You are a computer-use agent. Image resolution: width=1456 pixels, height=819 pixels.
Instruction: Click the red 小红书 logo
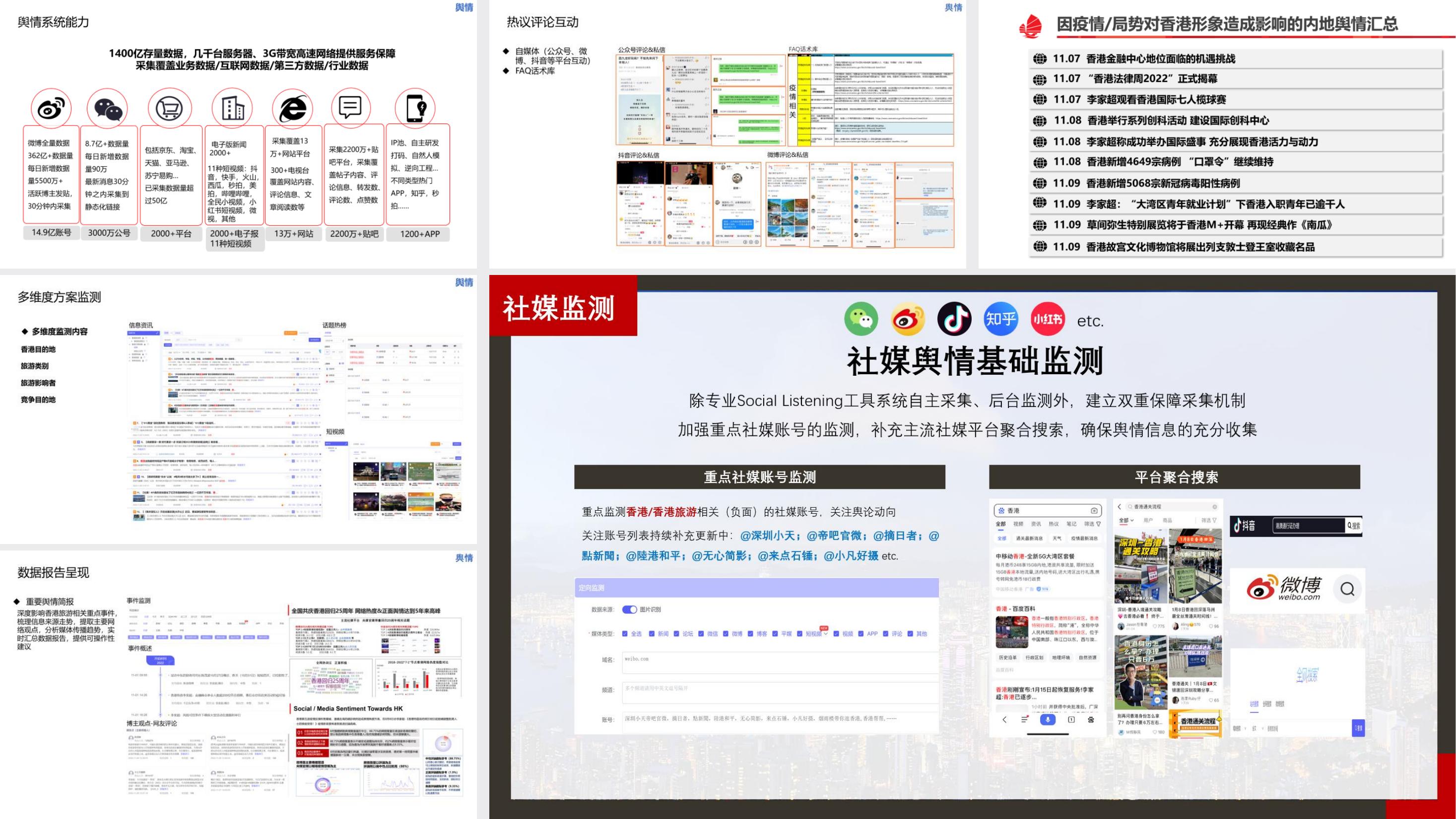pyautogui.click(x=1048, y=319)
